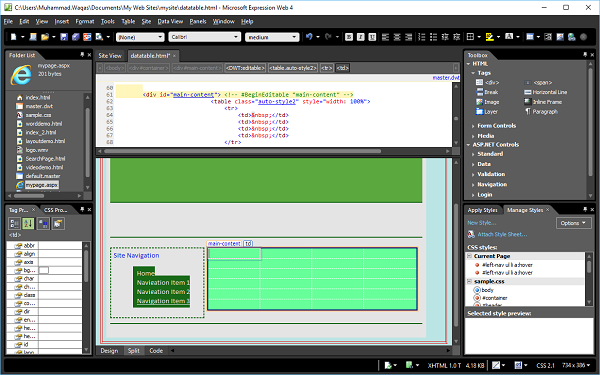Insert Image tag from Toolbox

487,102
